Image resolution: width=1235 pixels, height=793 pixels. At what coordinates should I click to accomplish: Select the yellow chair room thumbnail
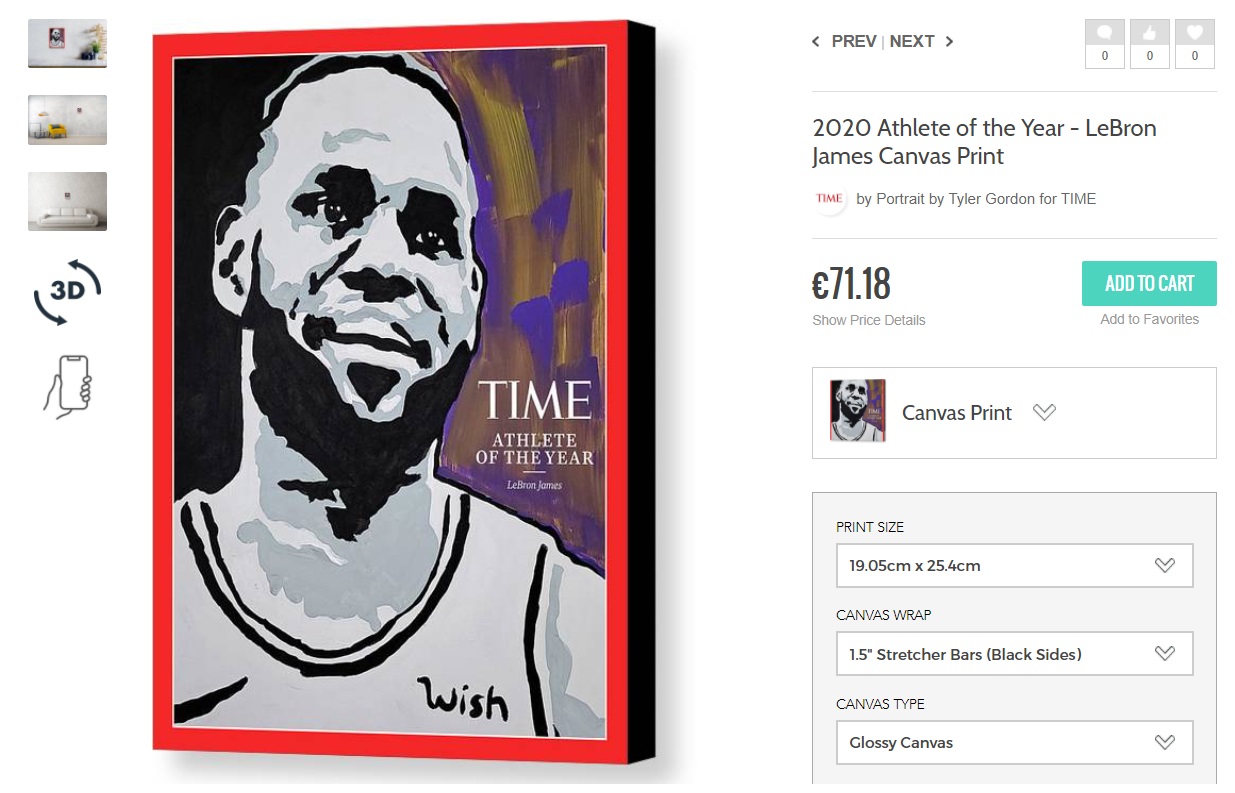(x=67, y=120)
